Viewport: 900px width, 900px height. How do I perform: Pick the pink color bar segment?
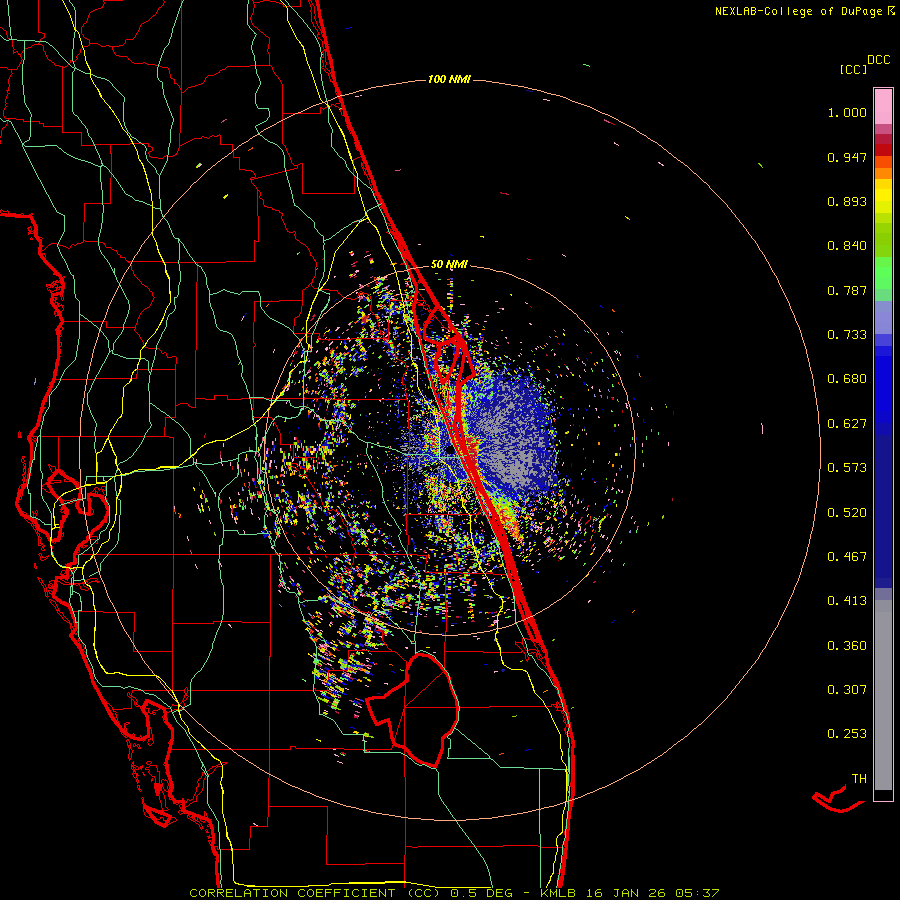point(883,106)
